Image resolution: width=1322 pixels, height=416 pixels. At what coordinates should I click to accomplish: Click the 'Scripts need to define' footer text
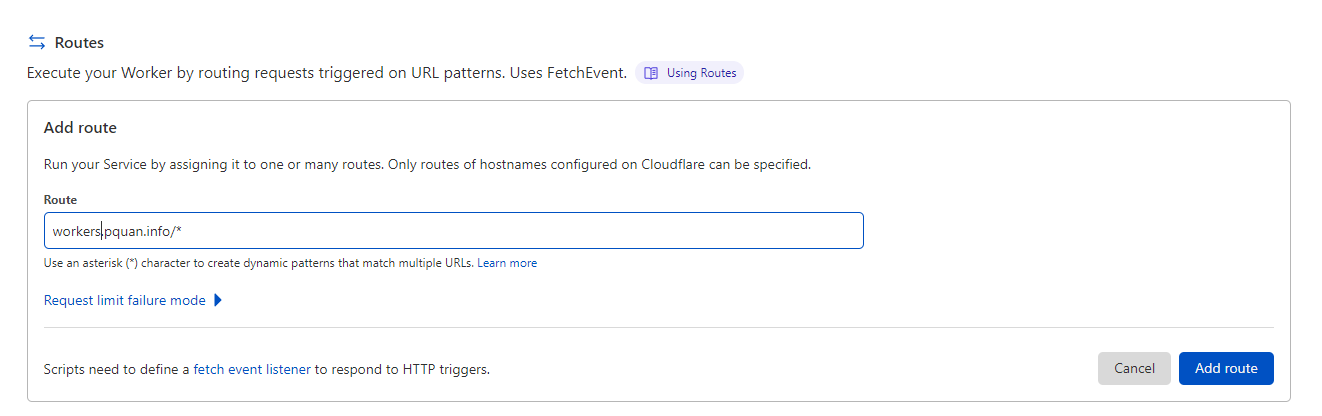[x=117, y=369]
